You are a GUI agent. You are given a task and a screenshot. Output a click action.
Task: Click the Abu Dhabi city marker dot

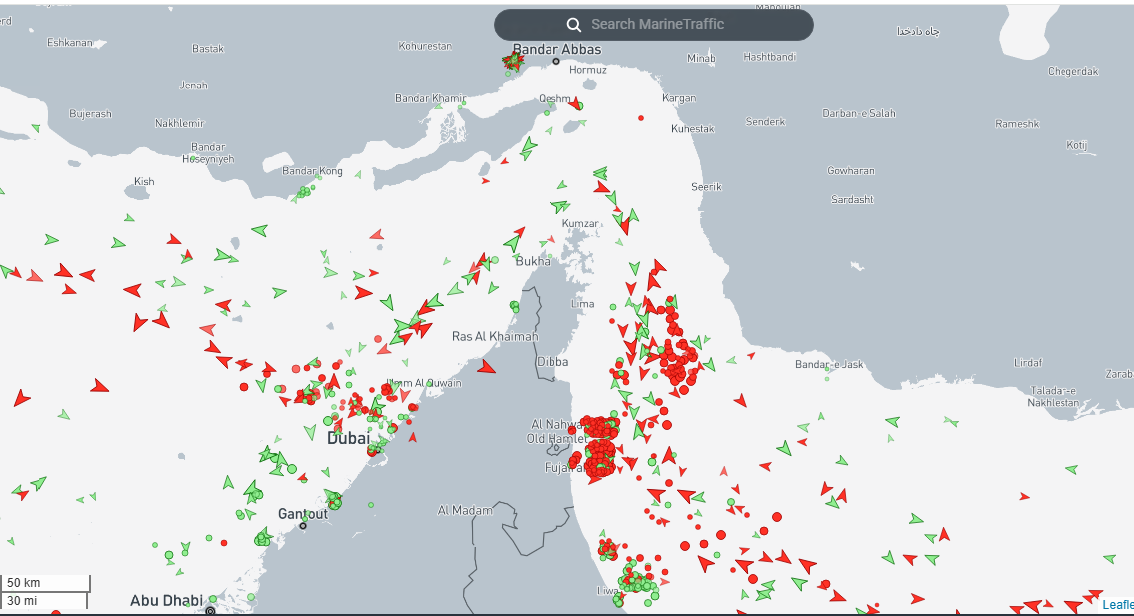(x=210, y=611)
